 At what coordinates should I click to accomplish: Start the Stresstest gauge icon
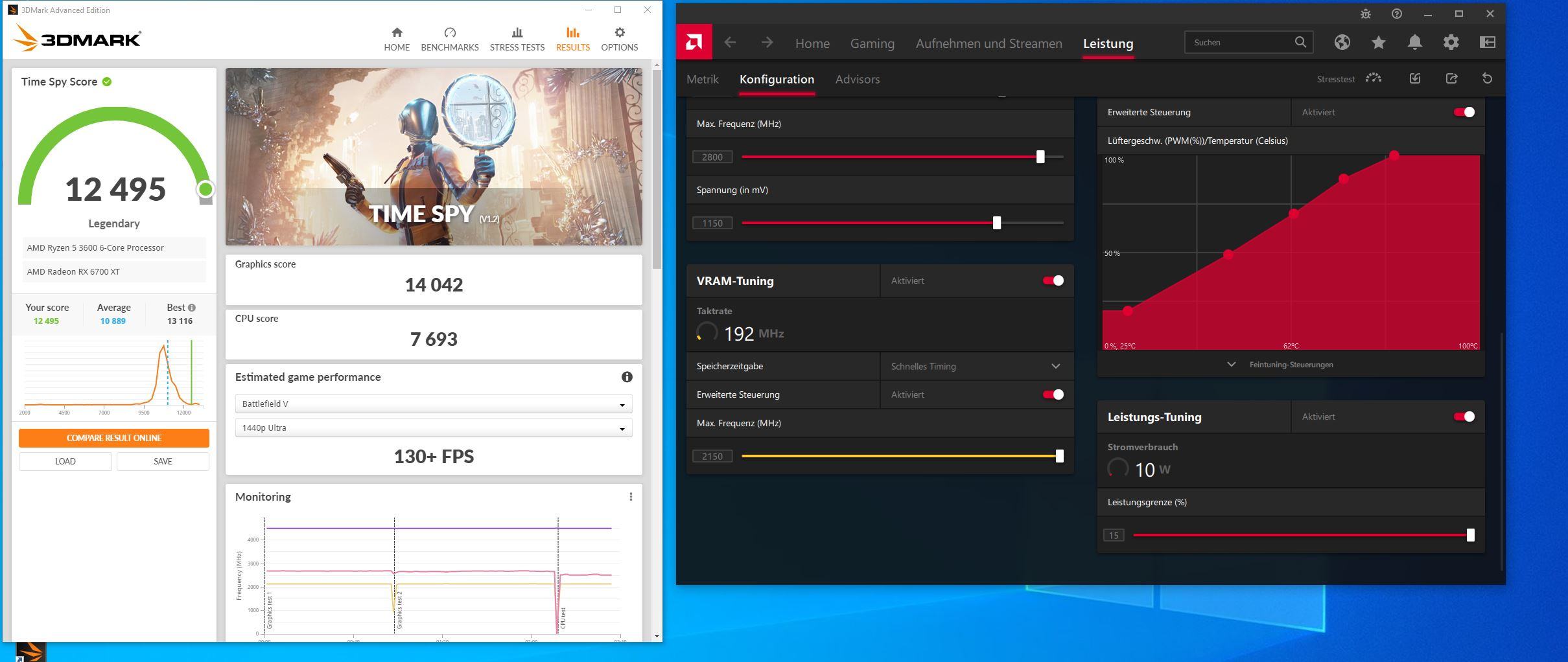pos(1374,78)
